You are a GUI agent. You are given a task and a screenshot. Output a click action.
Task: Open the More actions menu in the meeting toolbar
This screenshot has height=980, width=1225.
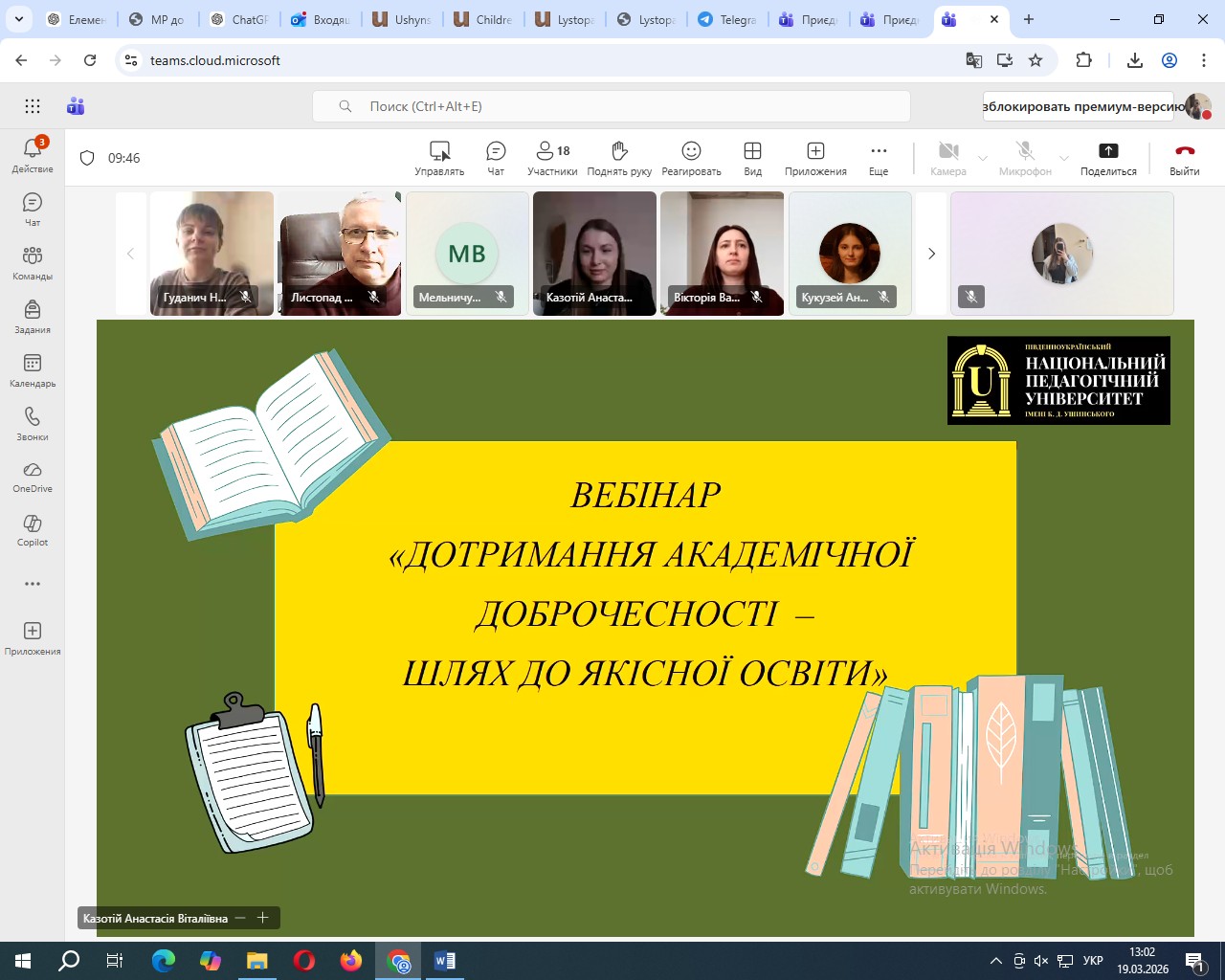879,158
